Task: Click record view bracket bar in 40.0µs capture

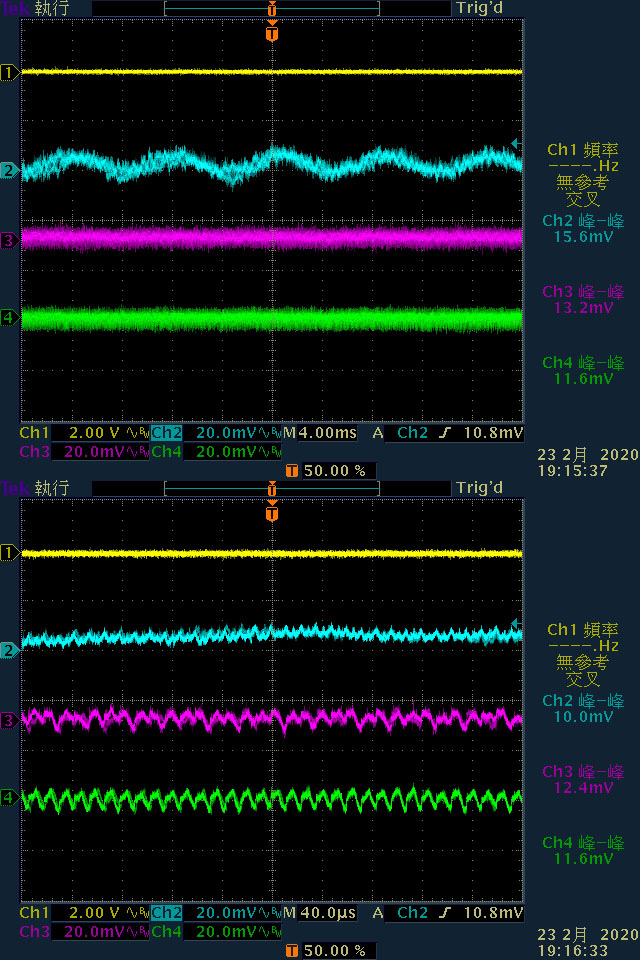Action: click(272, 489)
